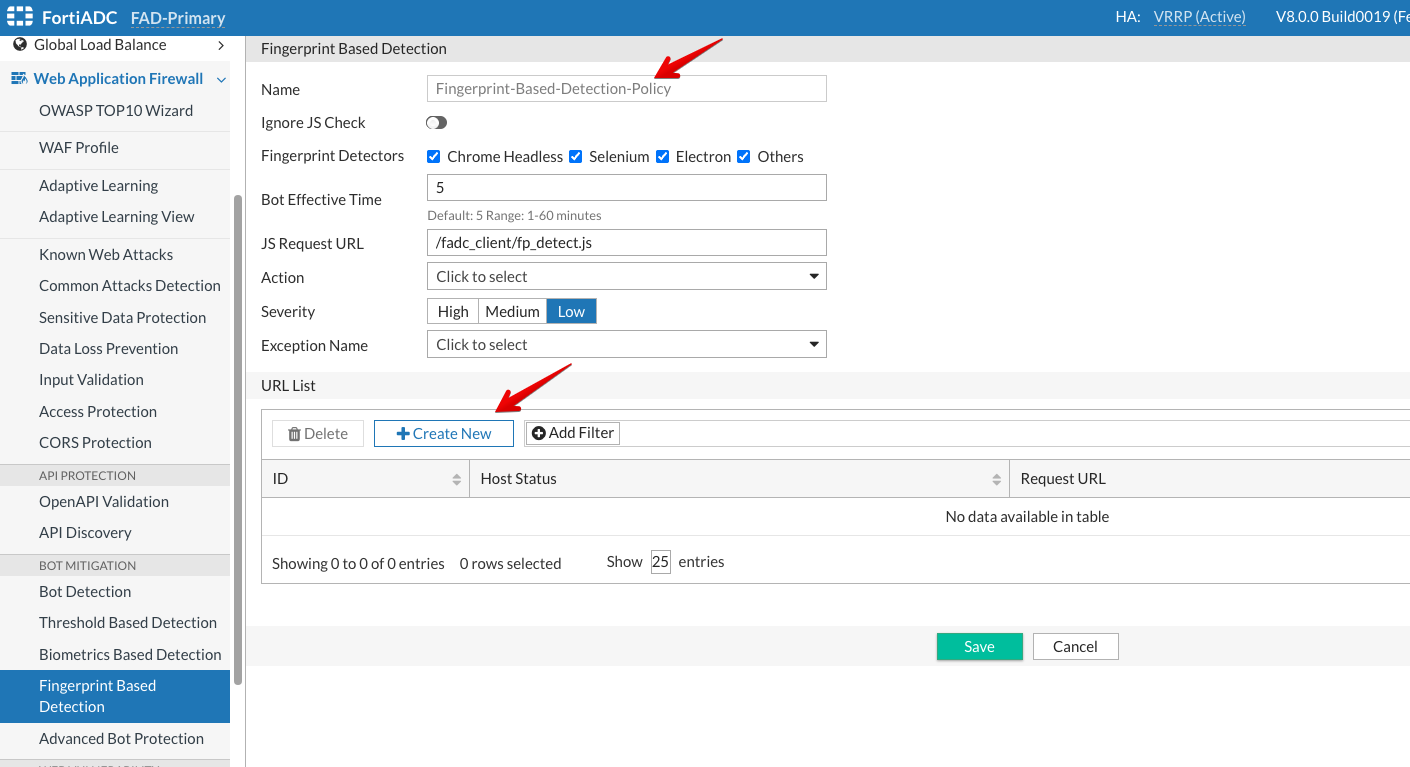Set Severity to High
This screenshot has width=1410, height=767.
pos(453,312)
